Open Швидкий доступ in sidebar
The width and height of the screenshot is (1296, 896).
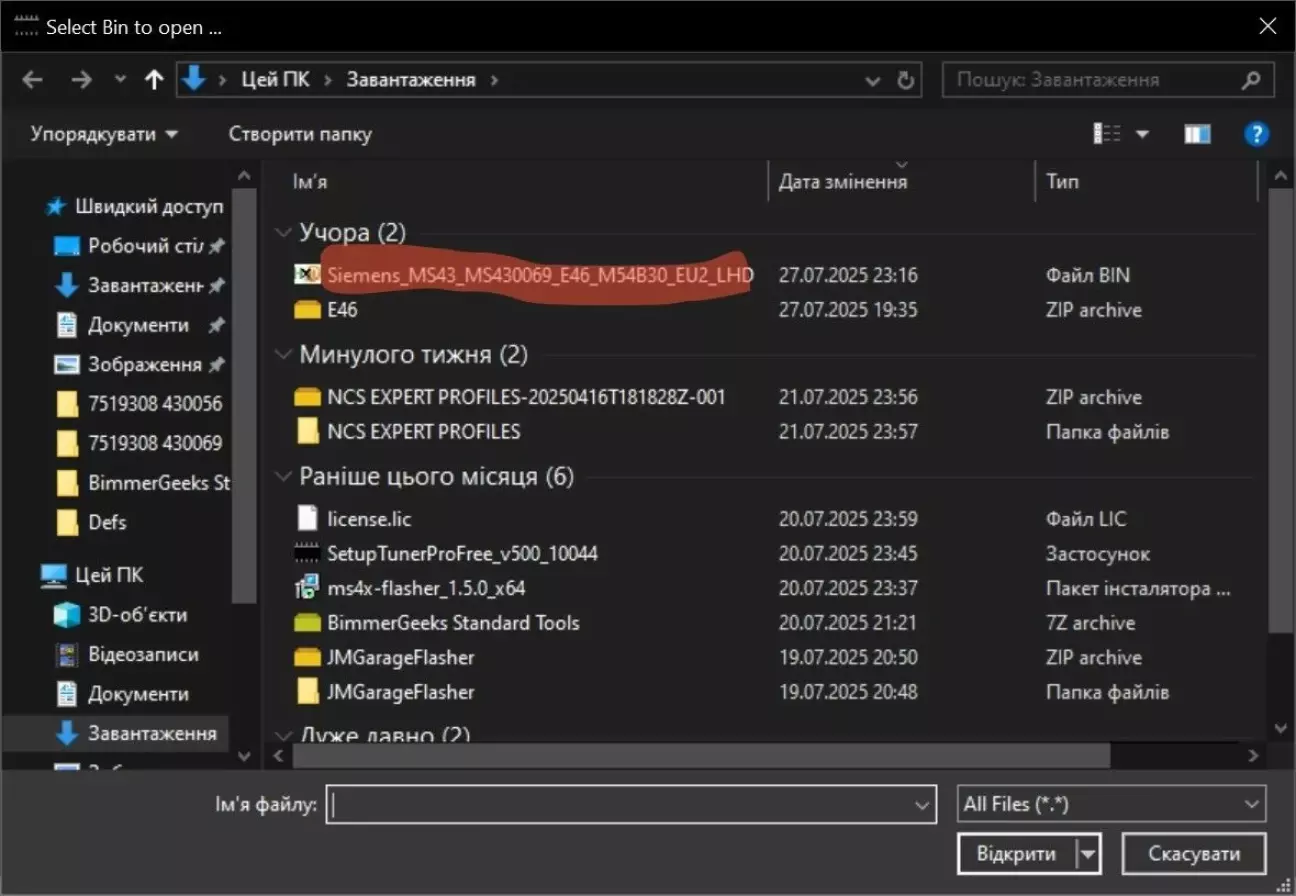(x=135, y=207)
